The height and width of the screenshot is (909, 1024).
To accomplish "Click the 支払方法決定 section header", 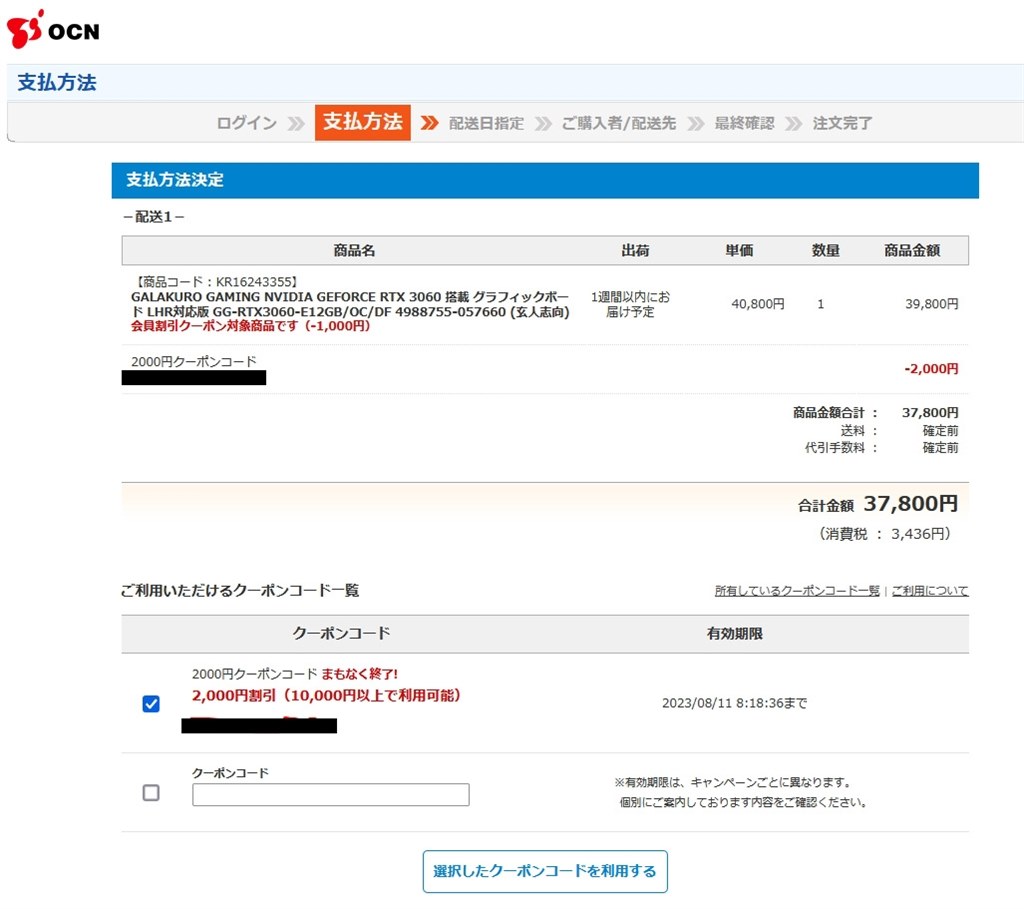I will coord(545,180).
